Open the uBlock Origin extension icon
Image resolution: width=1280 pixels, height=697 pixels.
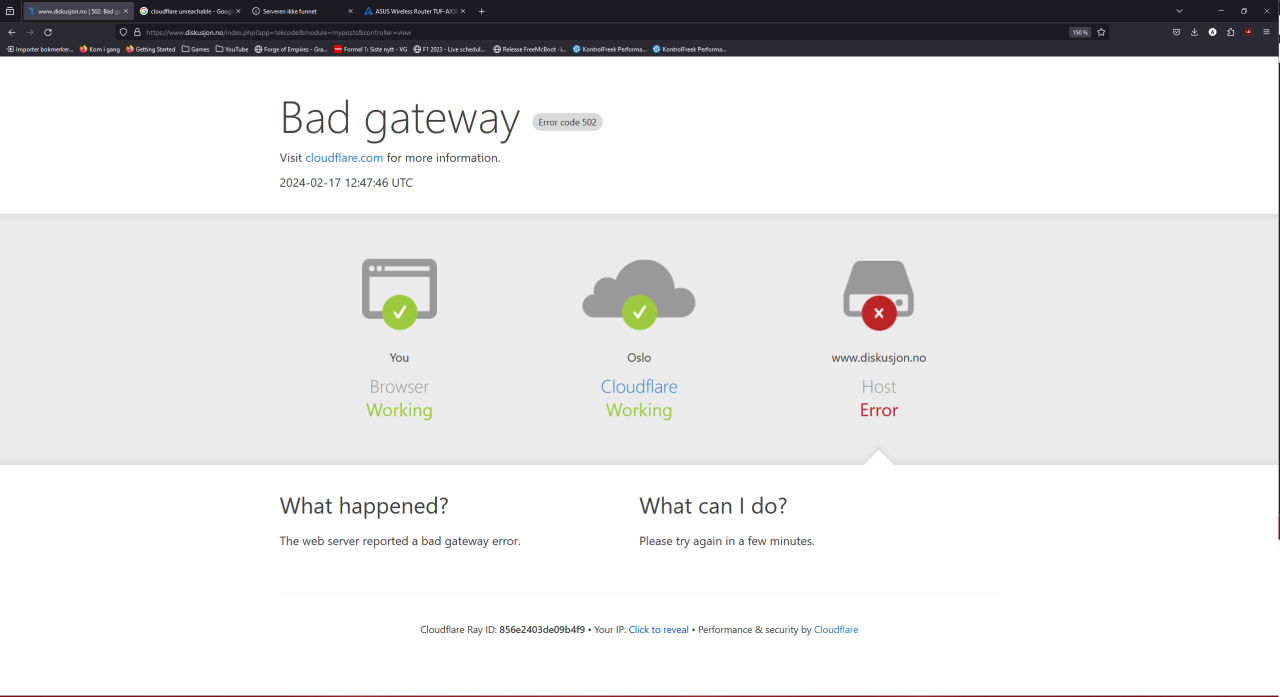[x=1248, y=32]
